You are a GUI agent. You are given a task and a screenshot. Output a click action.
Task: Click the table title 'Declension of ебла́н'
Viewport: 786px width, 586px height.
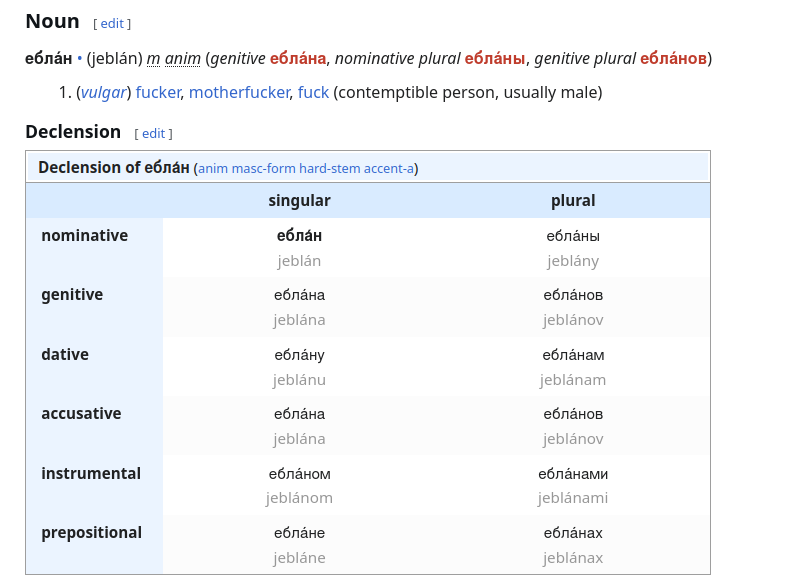[x=114, y=167]
